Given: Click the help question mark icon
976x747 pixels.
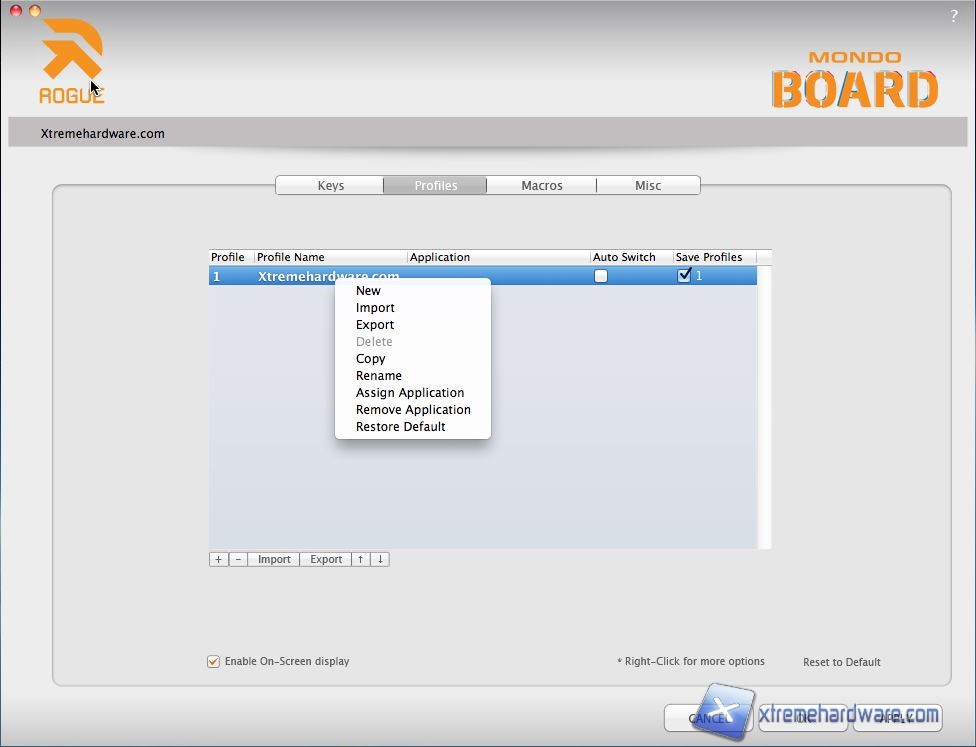Looking at the screenshot, I should [954, 16].
